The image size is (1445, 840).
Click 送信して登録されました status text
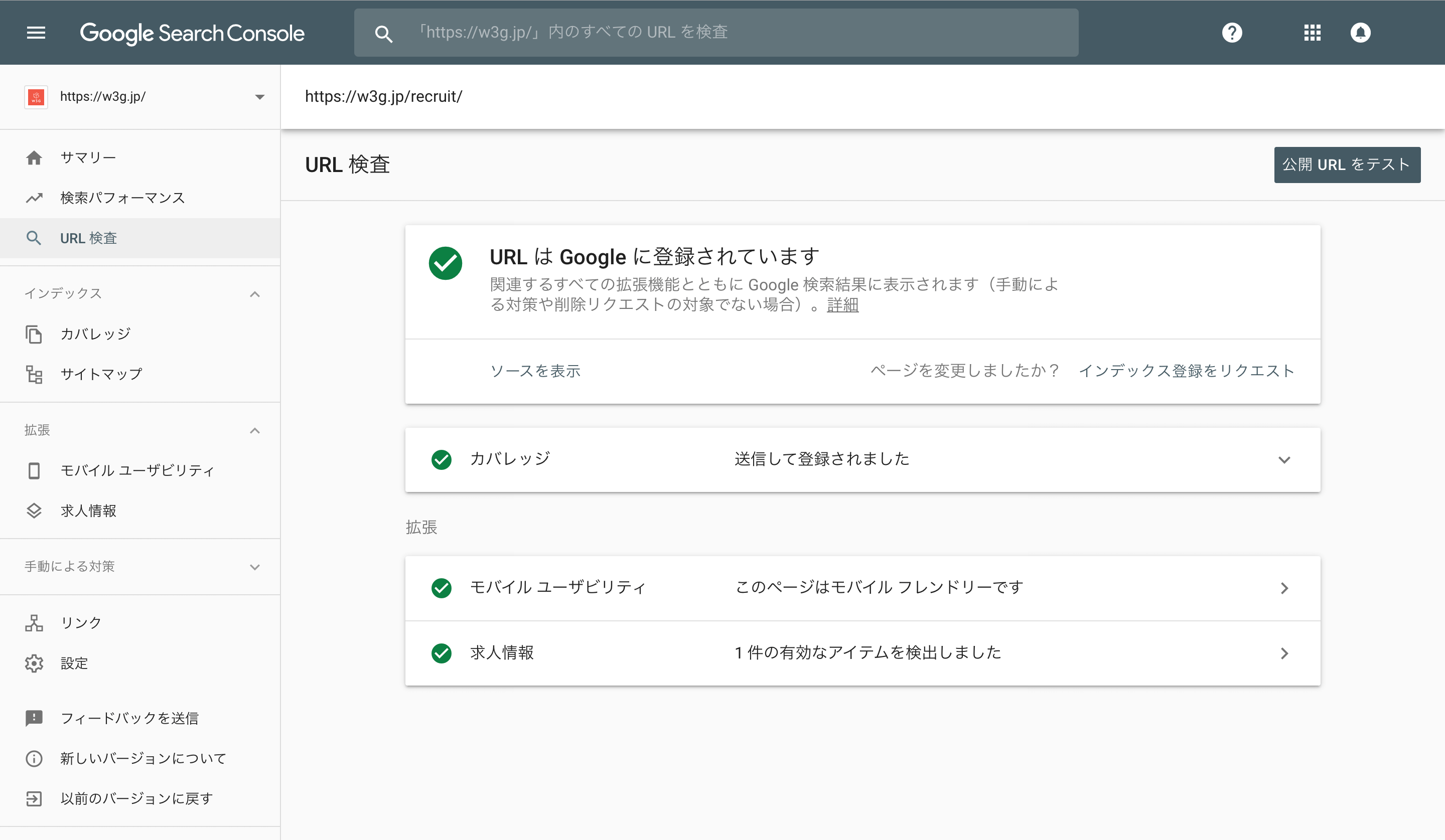click(x=822, y=459)
